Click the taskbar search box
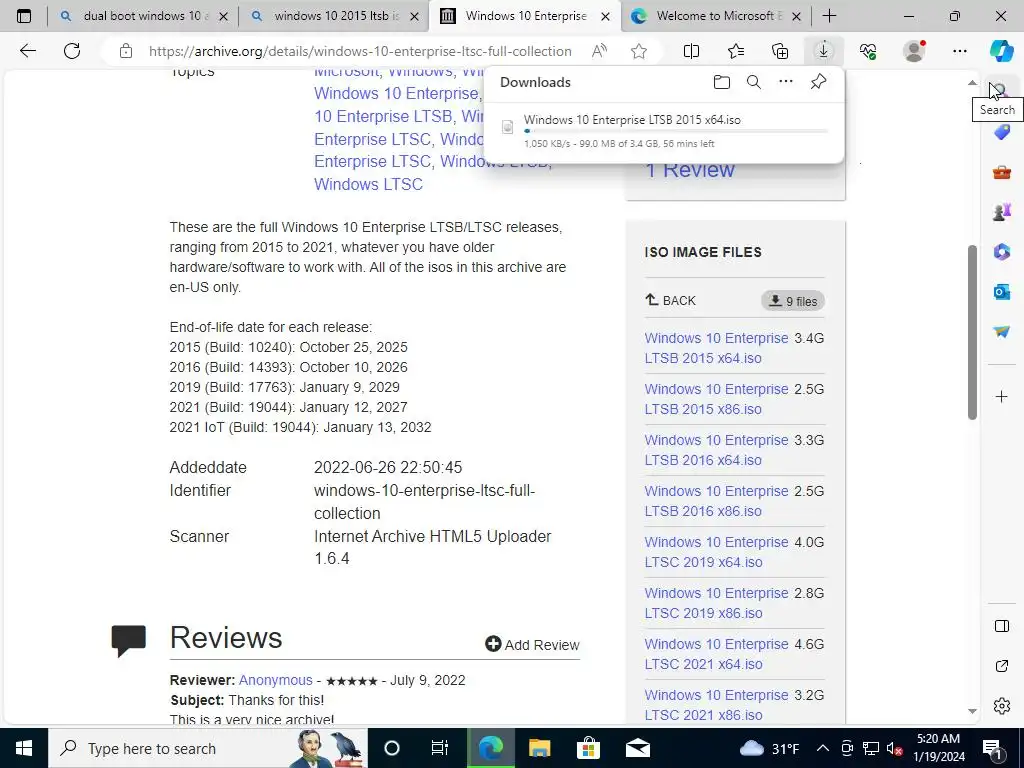The image size is (1024, 768). coord(208,748)
